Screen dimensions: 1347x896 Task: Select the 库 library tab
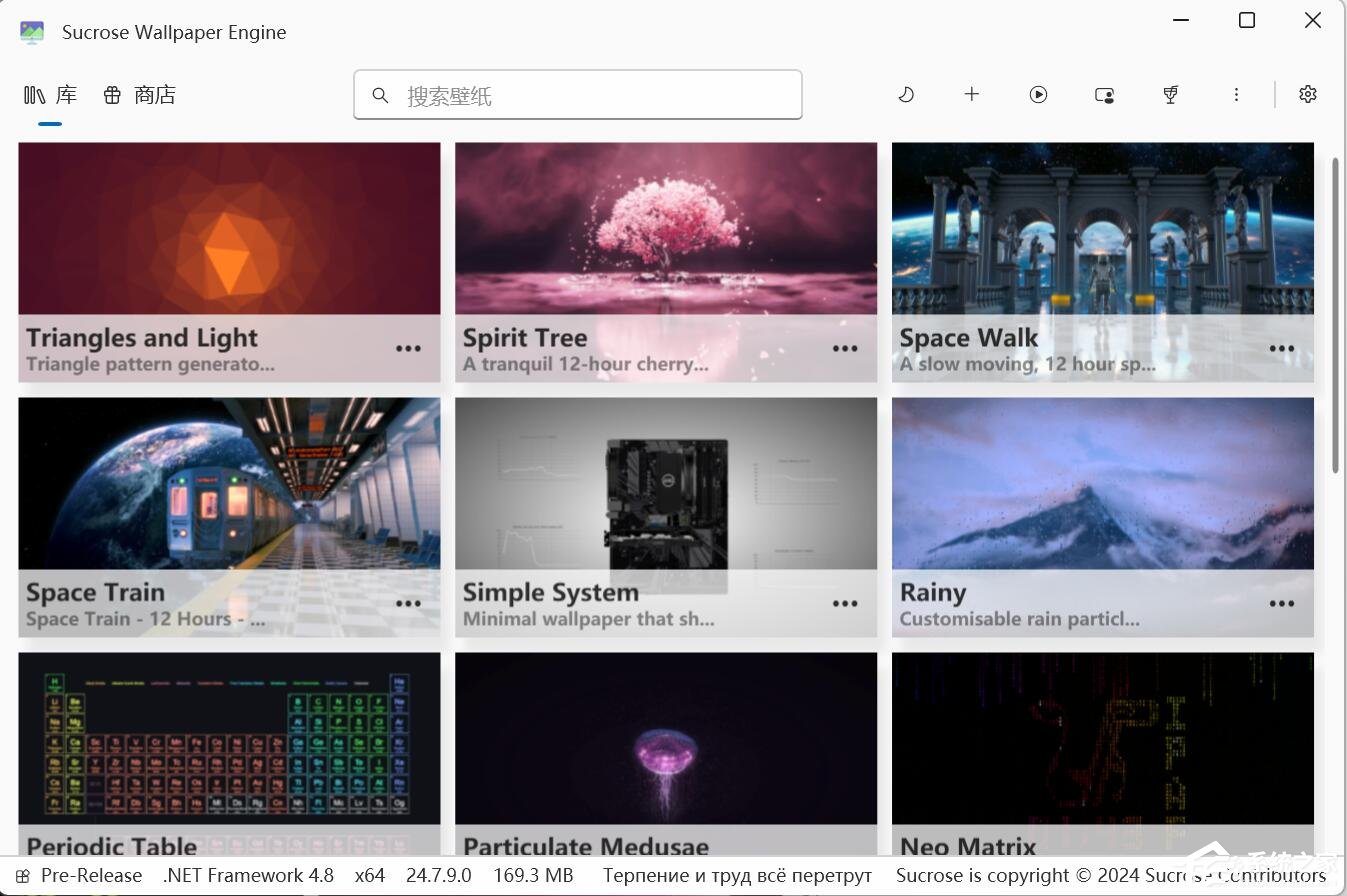(51, 95)
